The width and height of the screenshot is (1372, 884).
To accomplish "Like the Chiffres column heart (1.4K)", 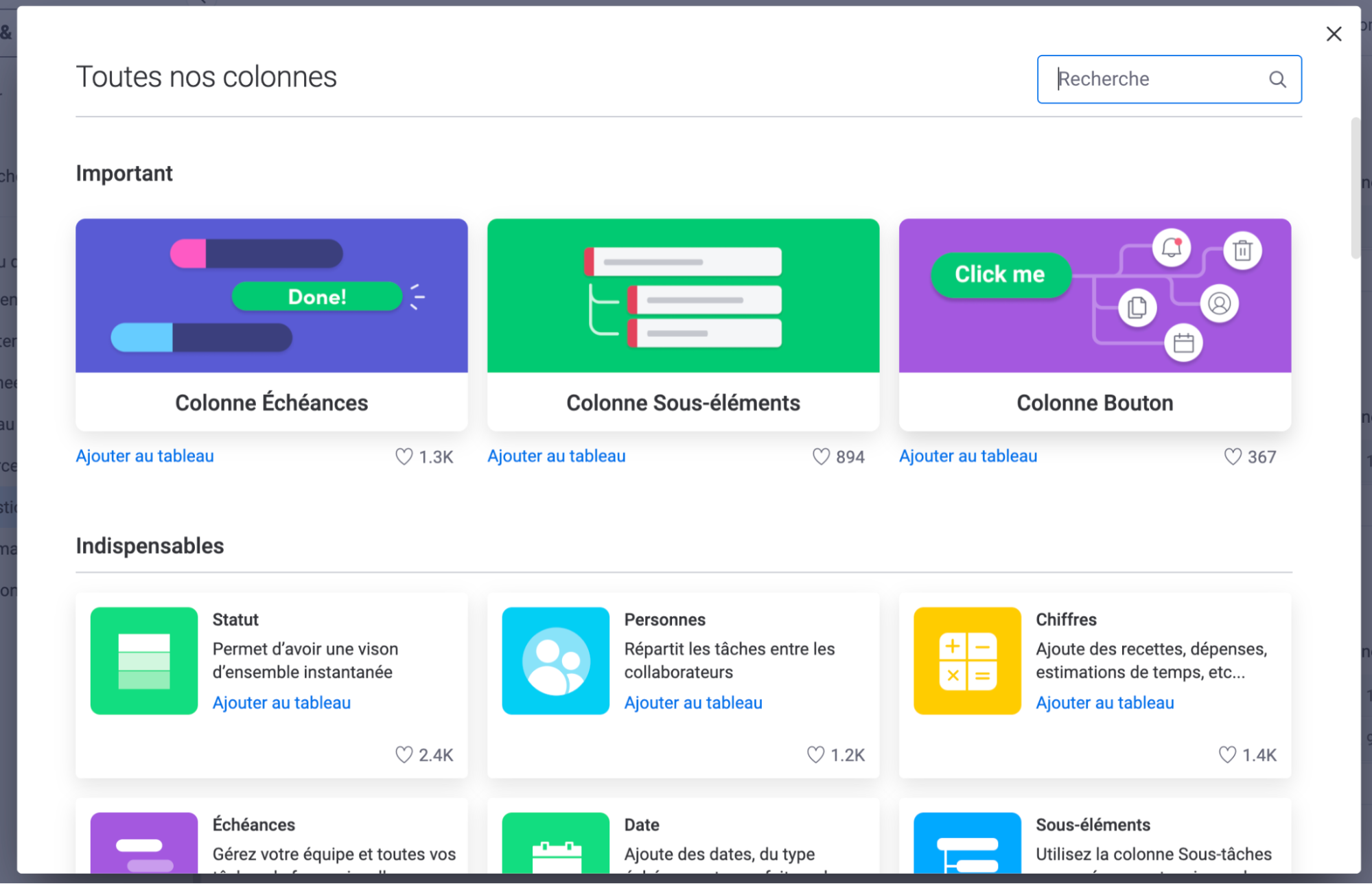I will coord(1227,755).
